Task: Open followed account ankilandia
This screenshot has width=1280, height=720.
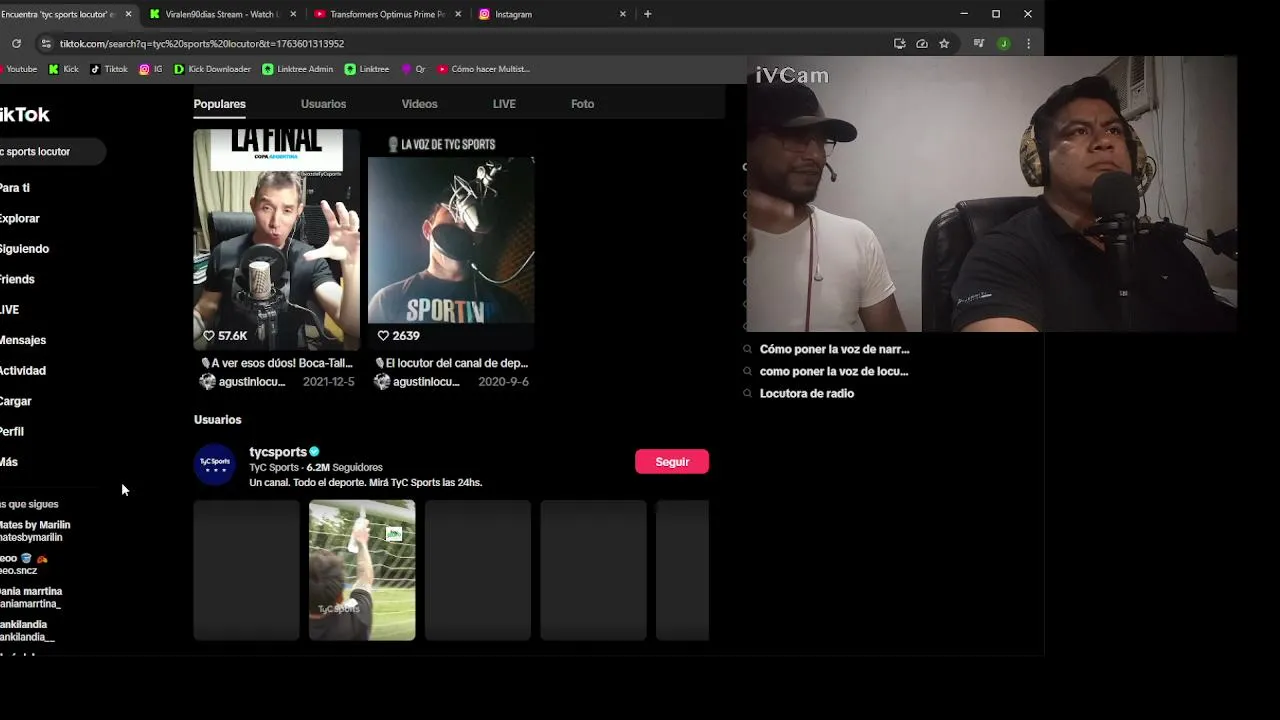Action: pyautogui.click(x=27, y=631)
